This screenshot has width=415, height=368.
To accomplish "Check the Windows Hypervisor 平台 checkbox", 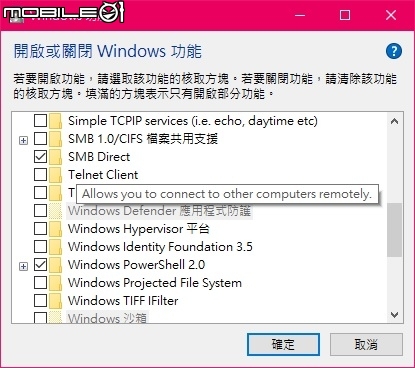I will click(x=40, y=228).
